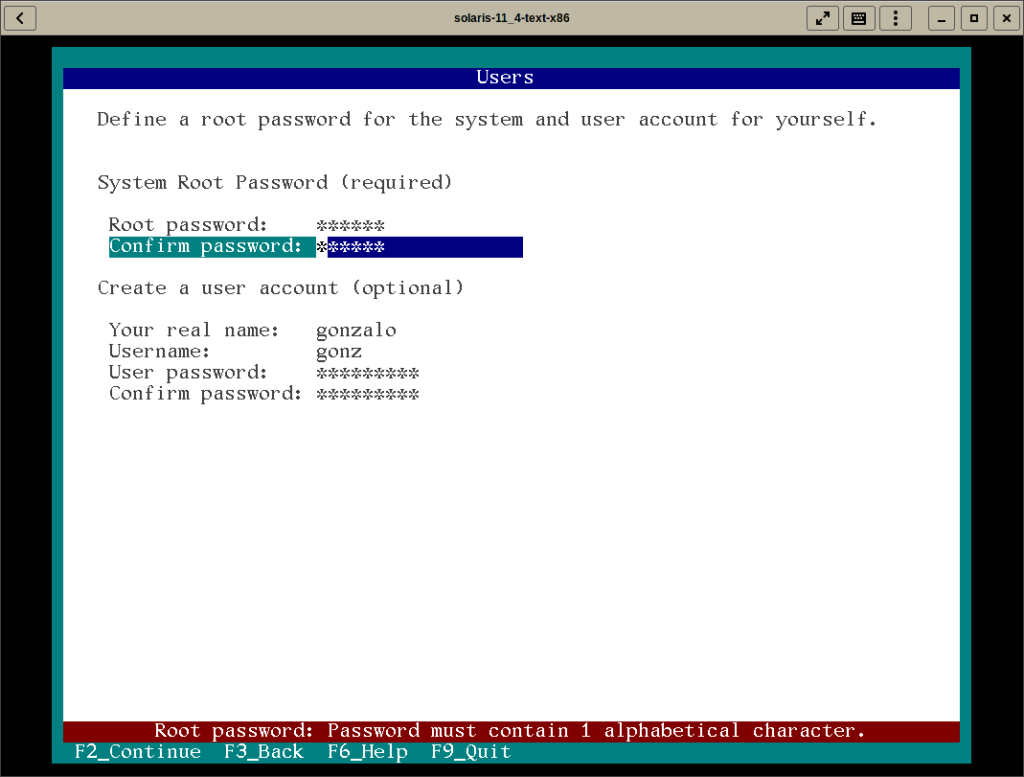Click the 'Your real name:' label
This screenshot has width=1024, height=777.
pyautogui.click(x=194, y=330)
